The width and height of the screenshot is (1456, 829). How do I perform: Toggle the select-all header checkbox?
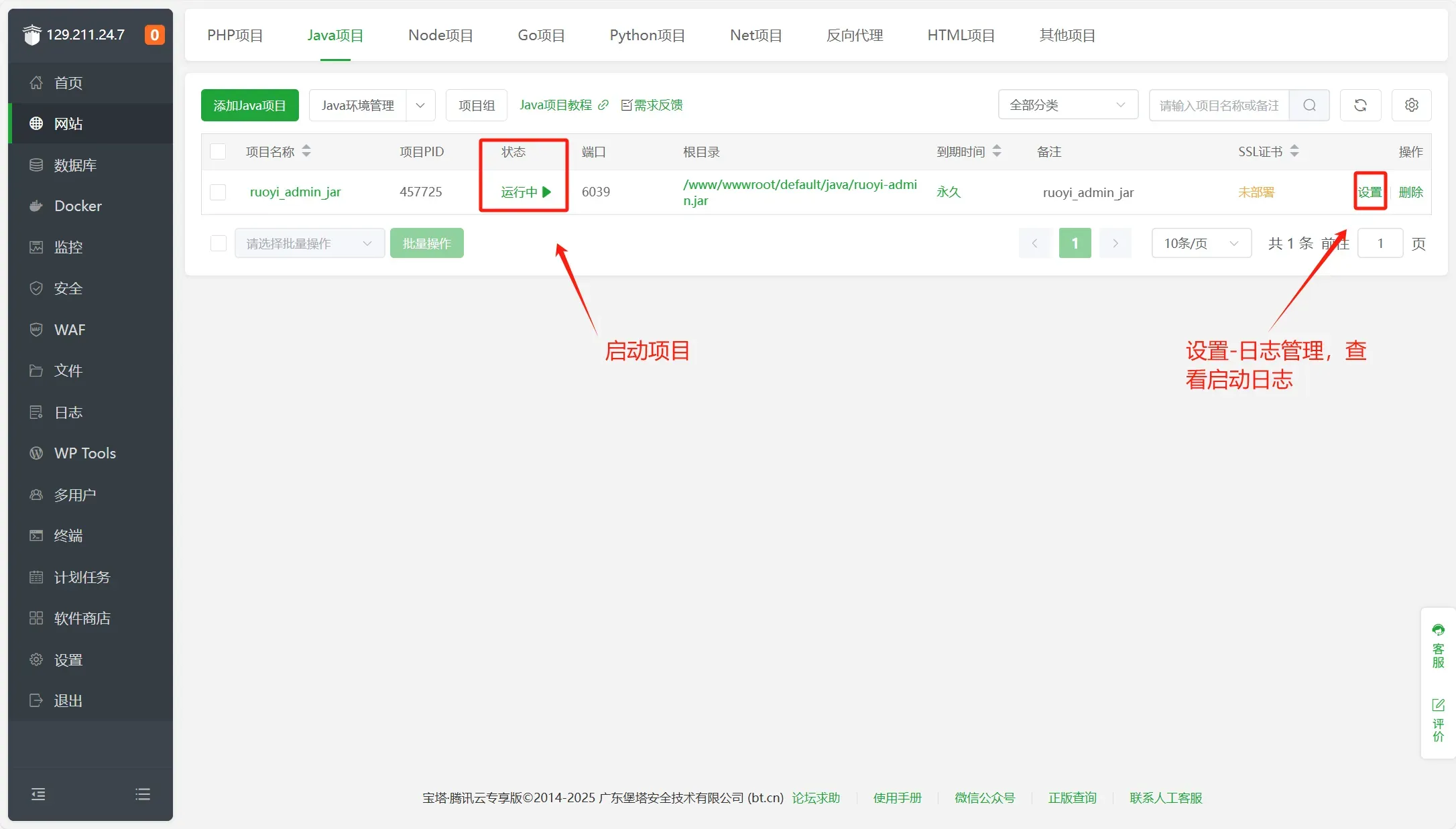point(218,151)
